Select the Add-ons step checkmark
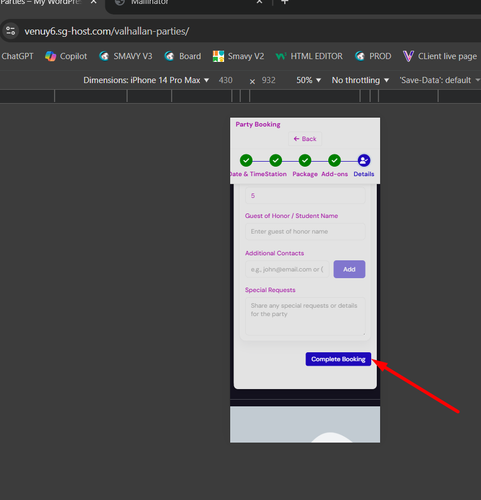481x500 pixels. (x=334, y=161)
